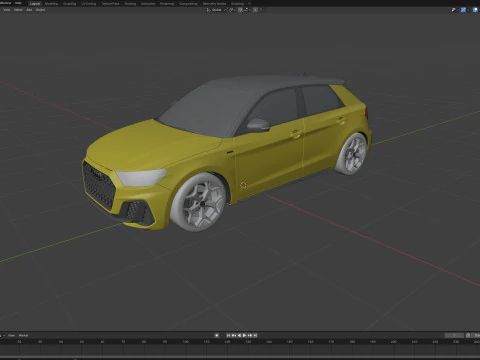Image resolution: width=480 pixels, height=360 pixels.
Task: Open the Modeling workspace tab
Action: click(x=51, y=4)
